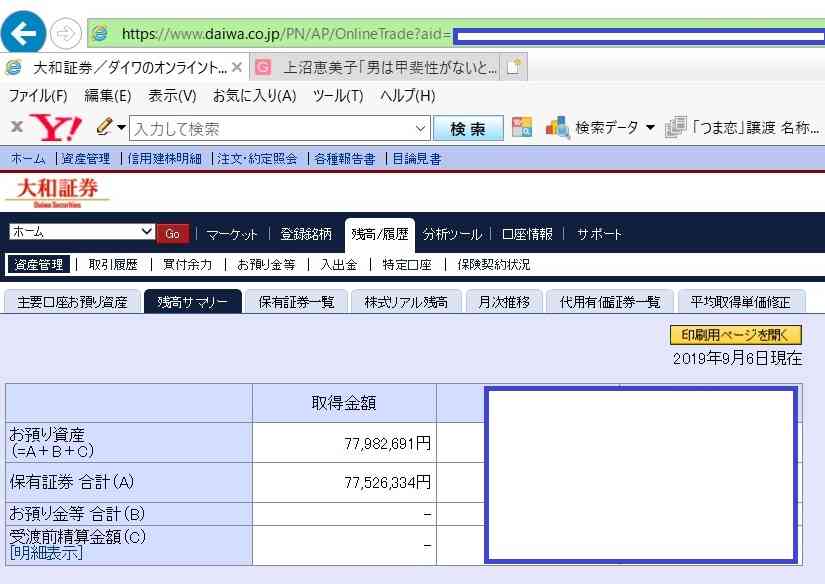Expand the ホーム navigation dropdown
Screen dimensions: 825x584
pos(82,231)
